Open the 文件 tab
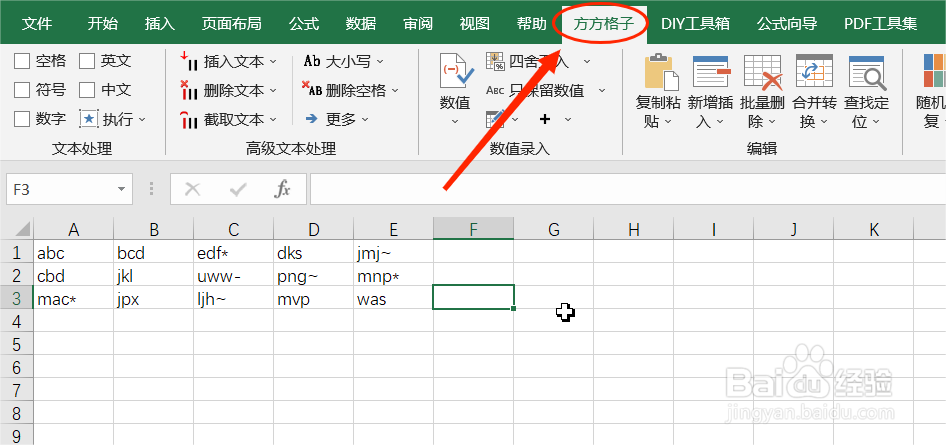The image size is (946, 445). [x=37, y=24]
